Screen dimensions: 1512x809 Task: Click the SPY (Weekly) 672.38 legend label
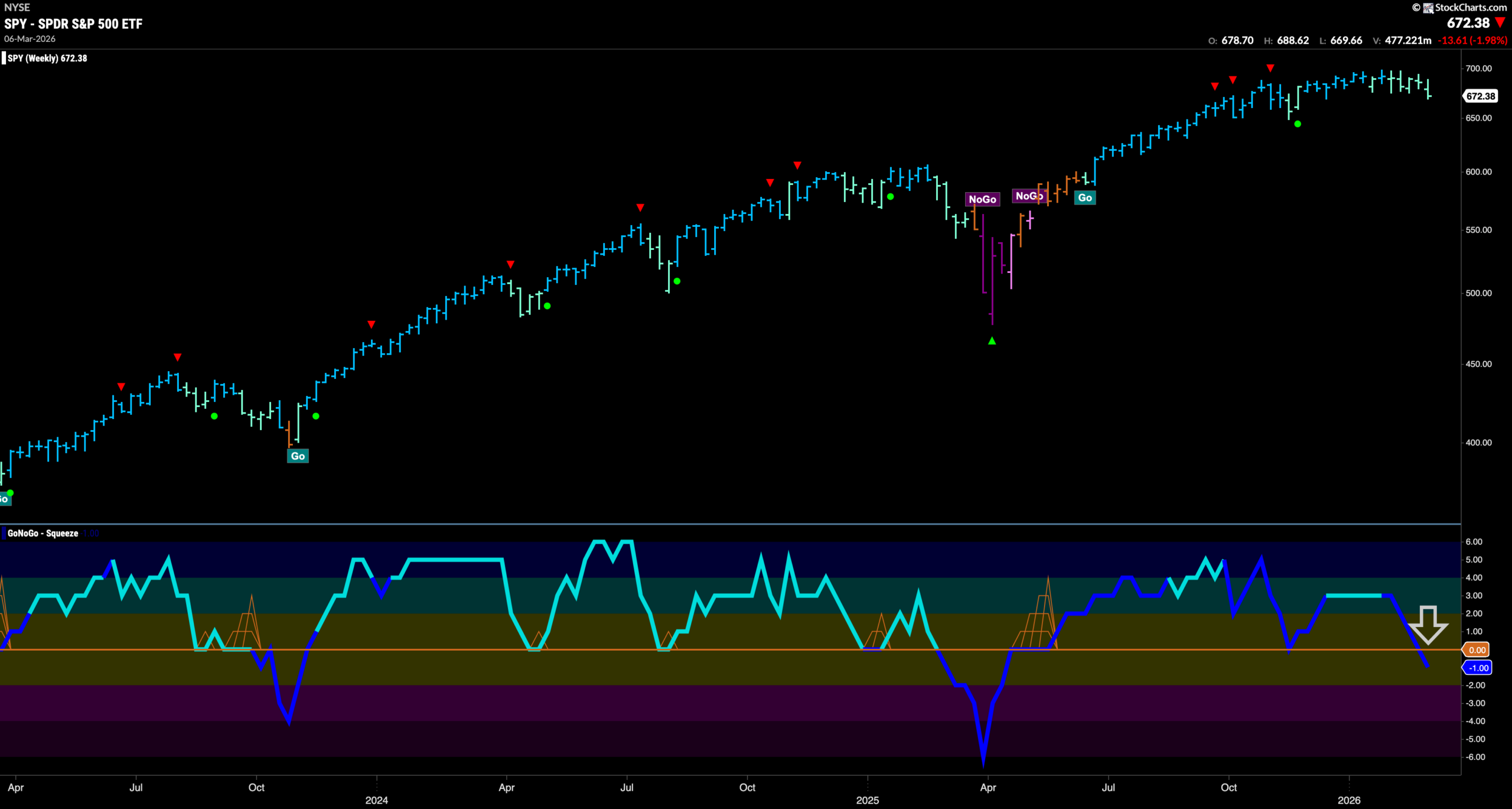pos(47,58)
